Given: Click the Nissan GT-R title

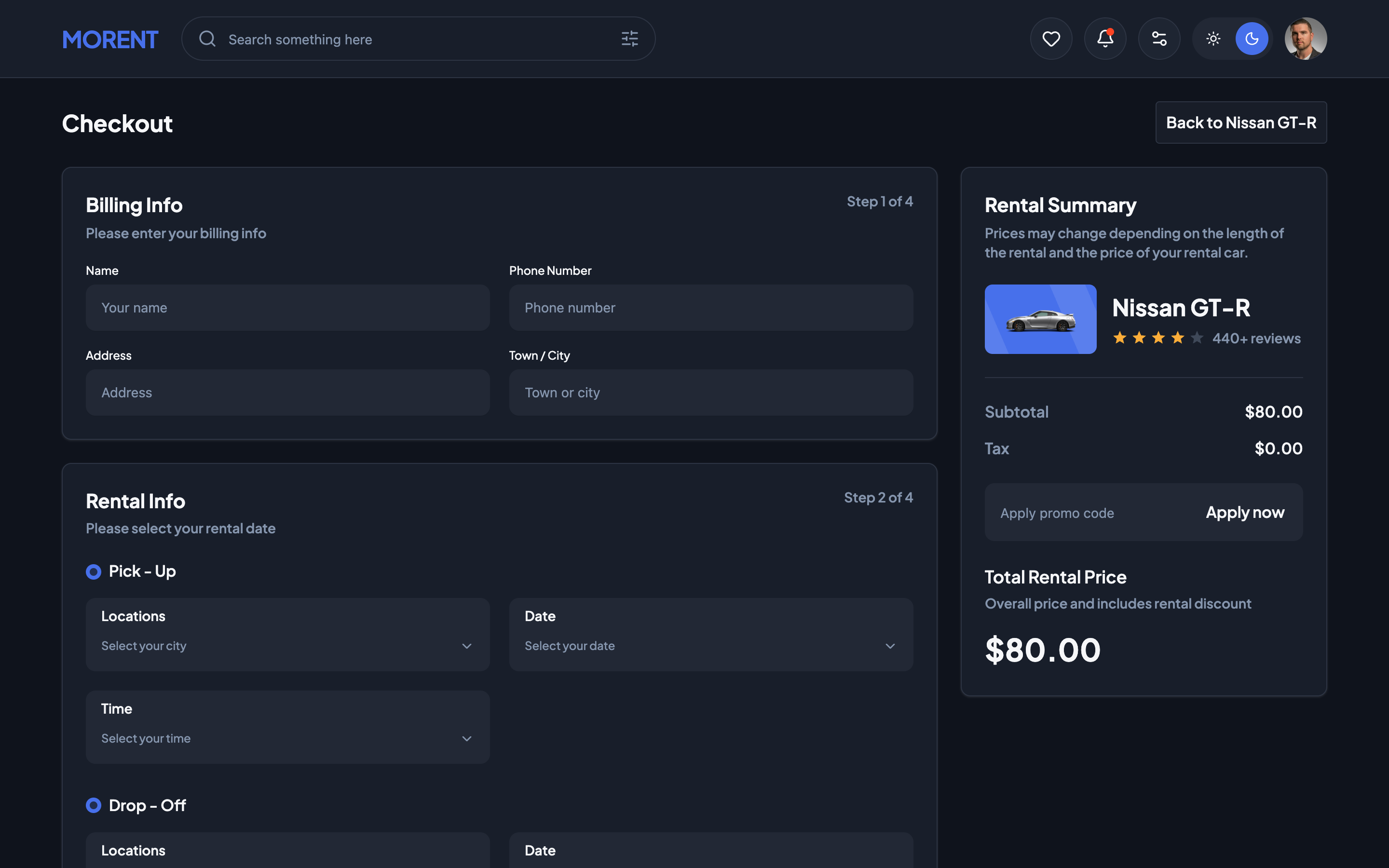Looking at the screenshot, I should click(x=1181, y=308).
